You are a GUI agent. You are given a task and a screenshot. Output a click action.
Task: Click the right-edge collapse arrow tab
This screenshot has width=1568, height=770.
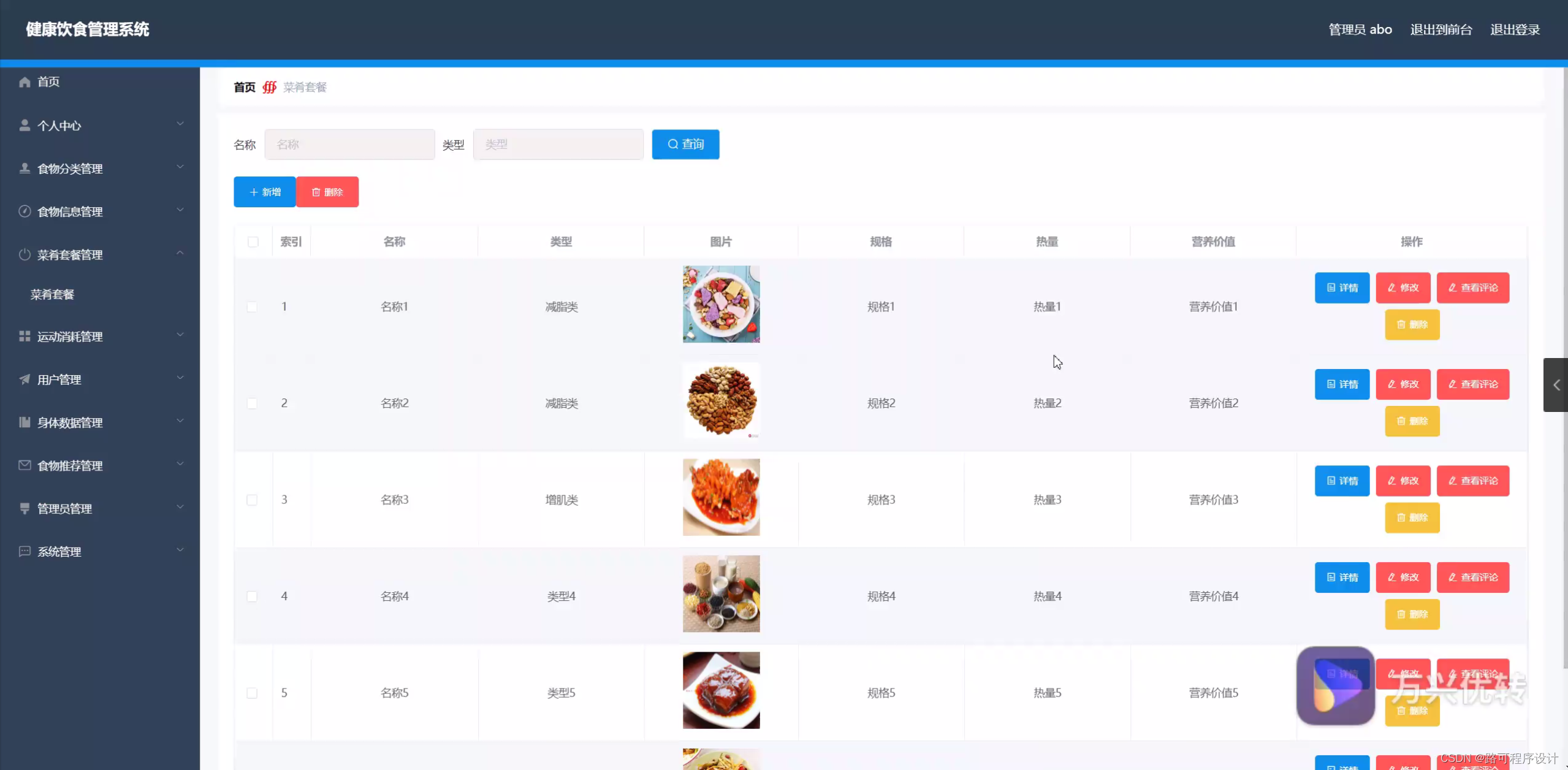(x=1556, y=384)
